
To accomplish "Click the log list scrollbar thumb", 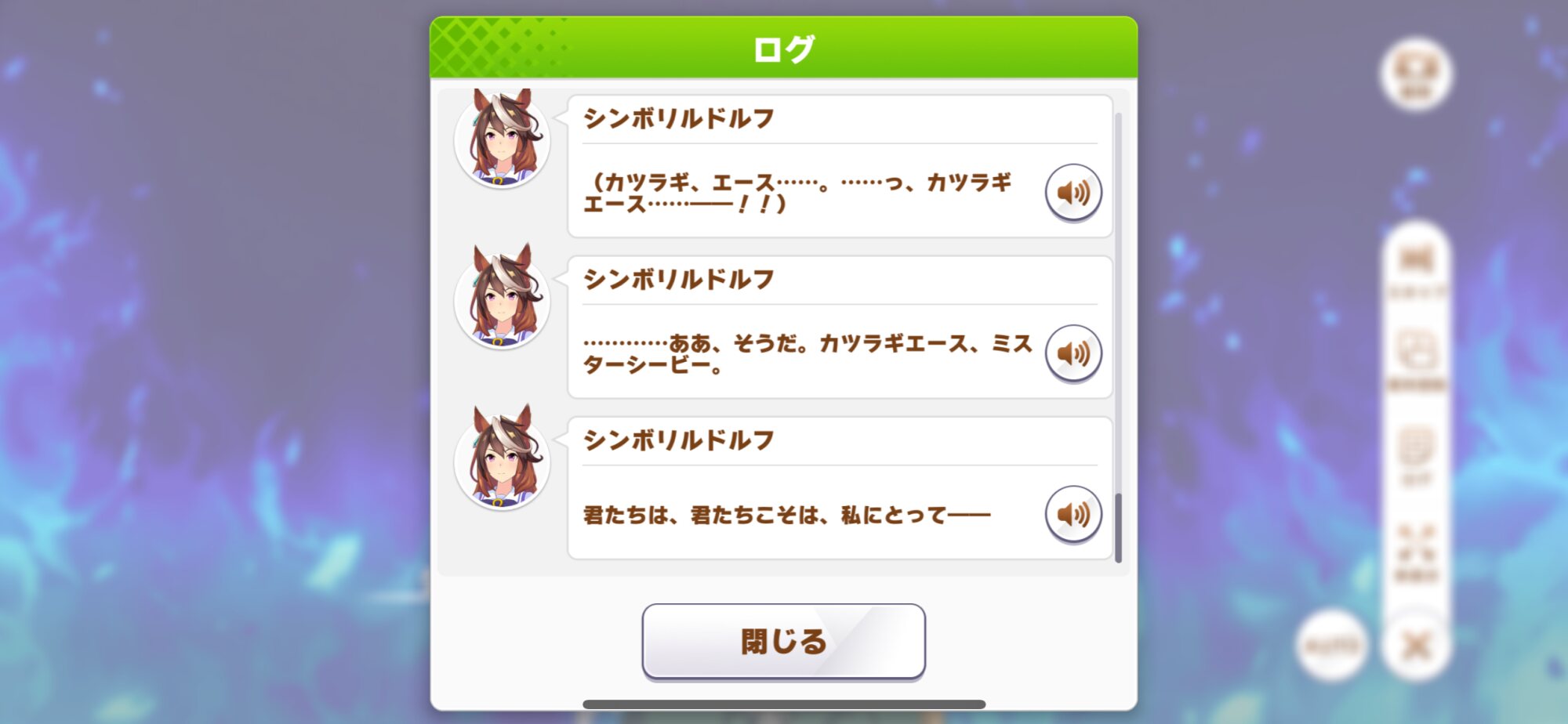I will [x=1118, y=527].
